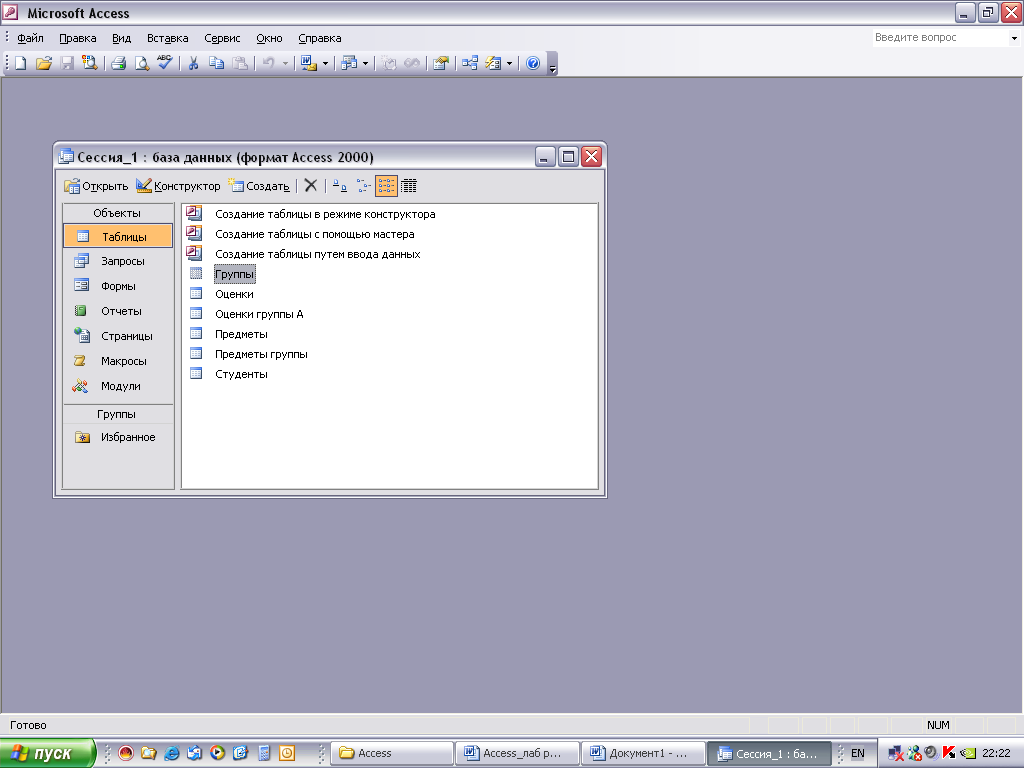Click the Internet Explorer quick launch icon
This screenshot has height=768, width=1024.
pyautogui.click(x=172, y=753)
